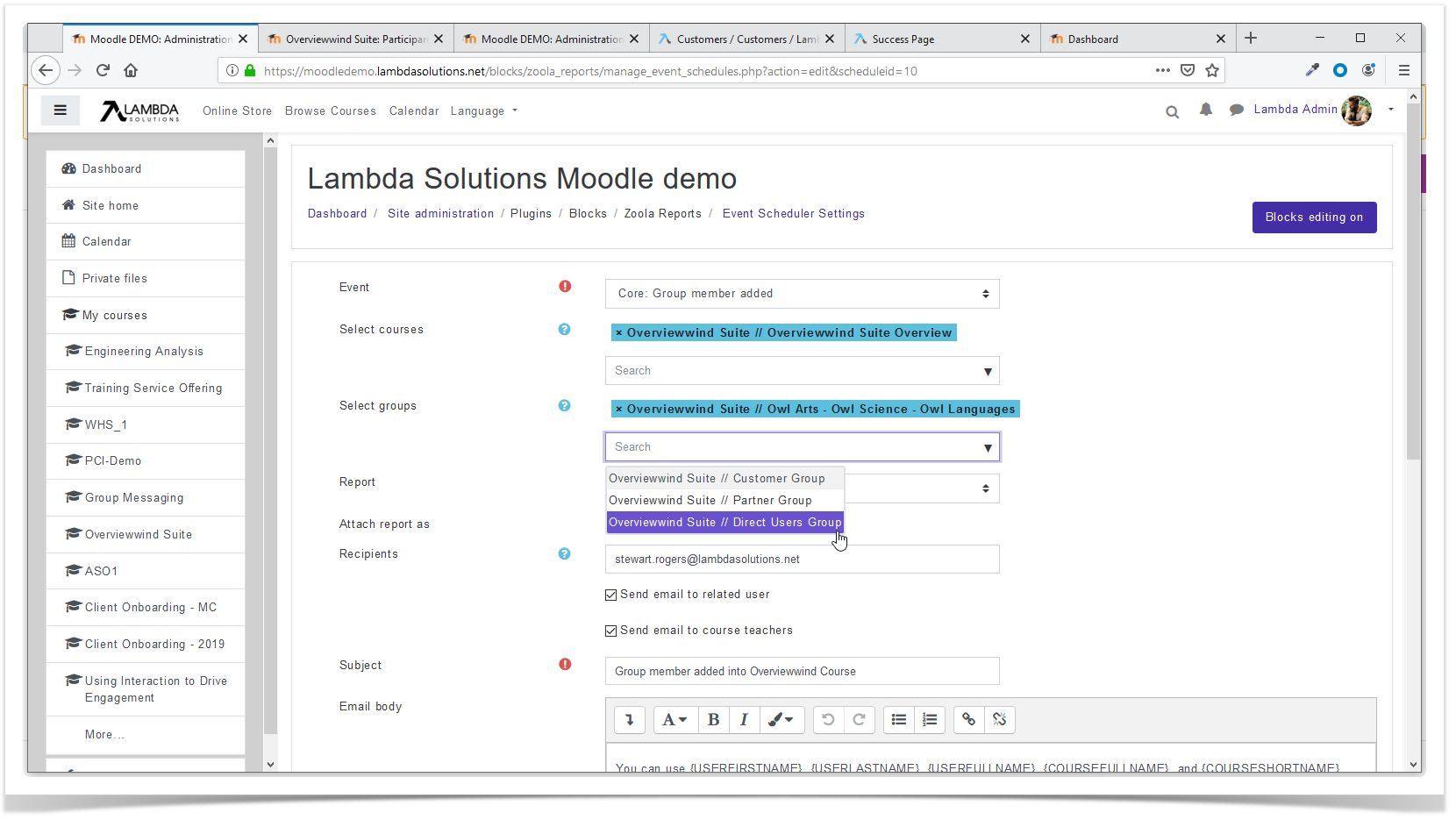
Task: Remove the Overviewwind Suite Overview course tag
Action: pos(619,333)
